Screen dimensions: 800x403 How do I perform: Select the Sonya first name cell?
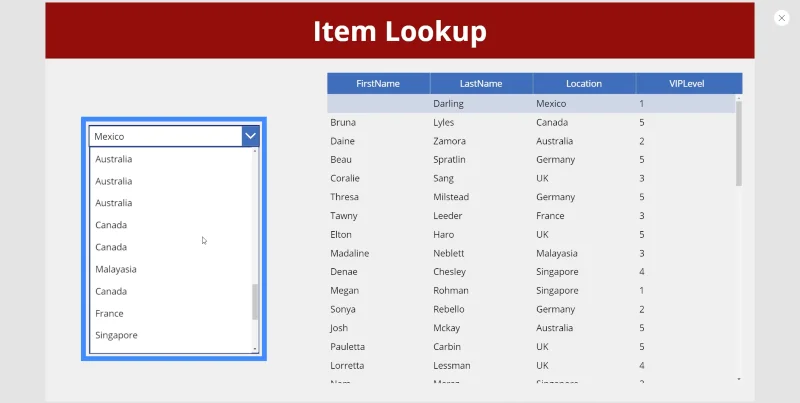click(x=343, y=309)
